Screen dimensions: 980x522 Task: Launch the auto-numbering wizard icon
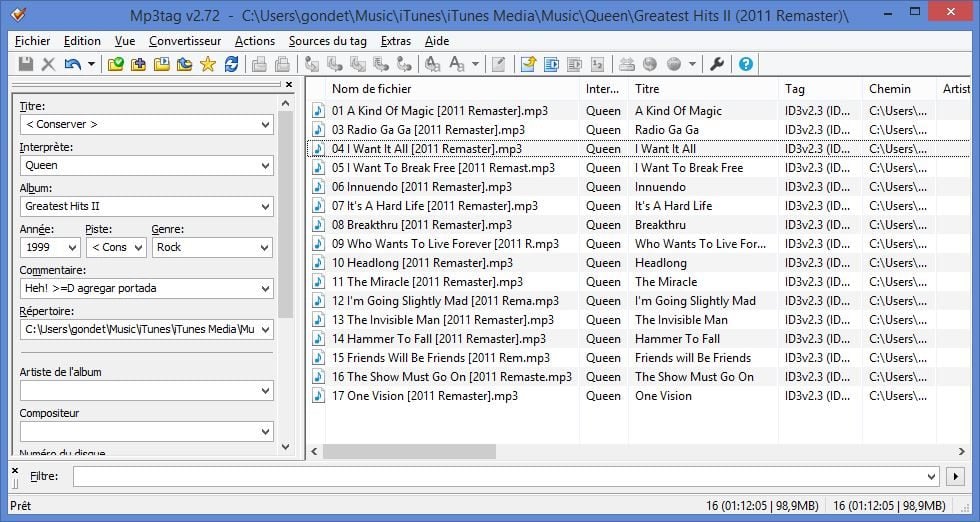click(597, 64)
